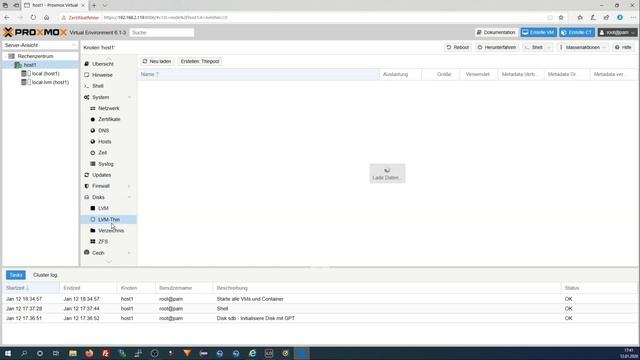Select the 'Disk sdb' initialisation task
Viewport: 640px width, 360px height.
coord(319,318)
